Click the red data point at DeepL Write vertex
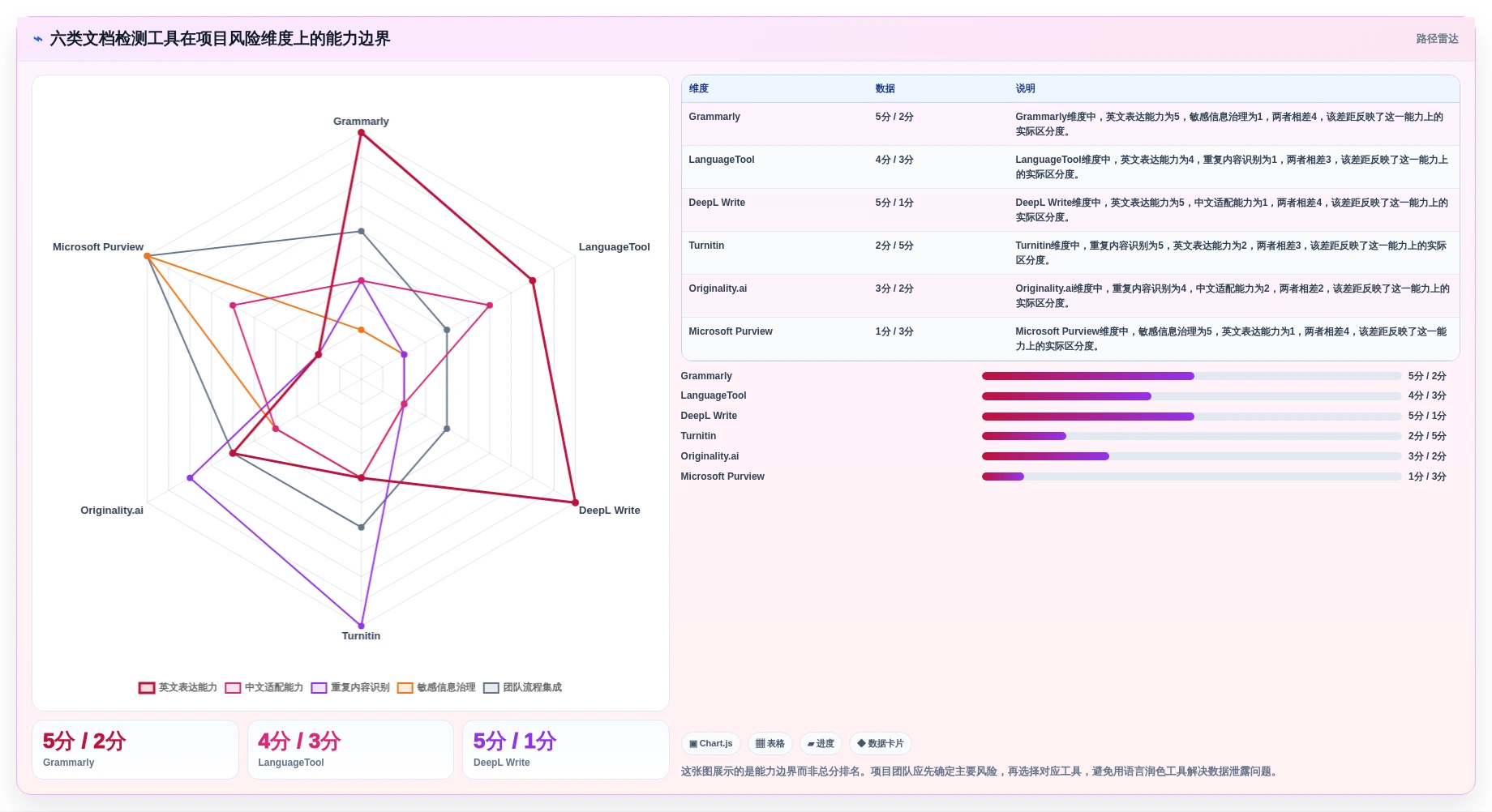The image size is (1492, 812). [x=575, y=502]
